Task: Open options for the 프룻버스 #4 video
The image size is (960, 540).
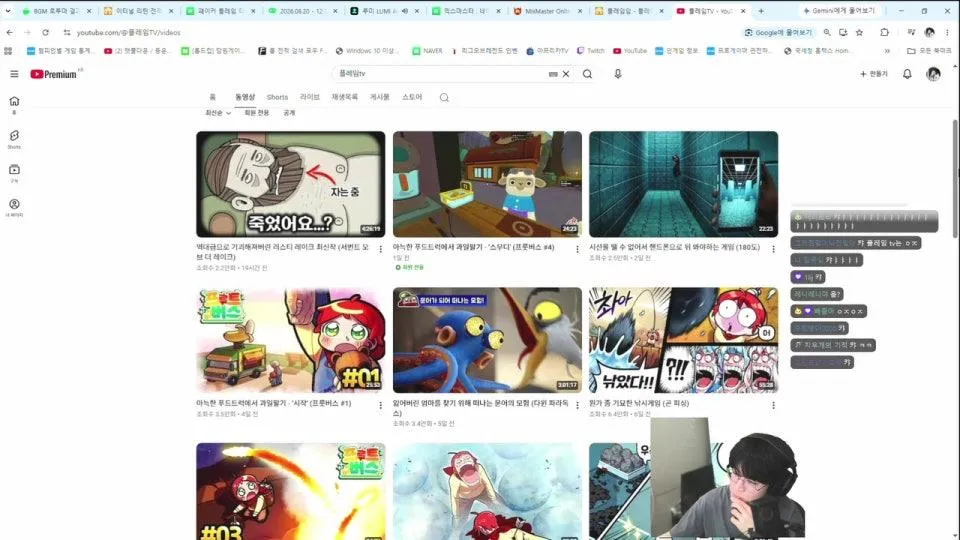Action: [577, 249]
